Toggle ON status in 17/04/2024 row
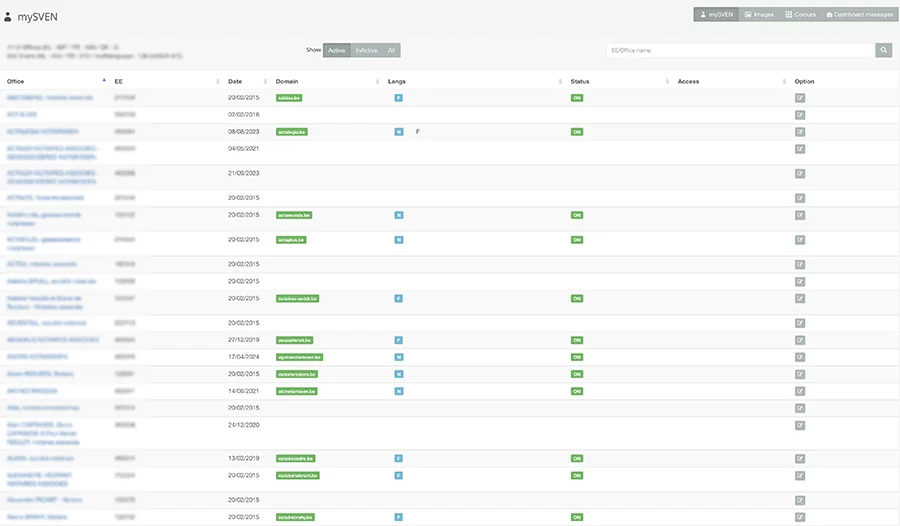Viewport: 900px width, 526px height. pos(577,357)
